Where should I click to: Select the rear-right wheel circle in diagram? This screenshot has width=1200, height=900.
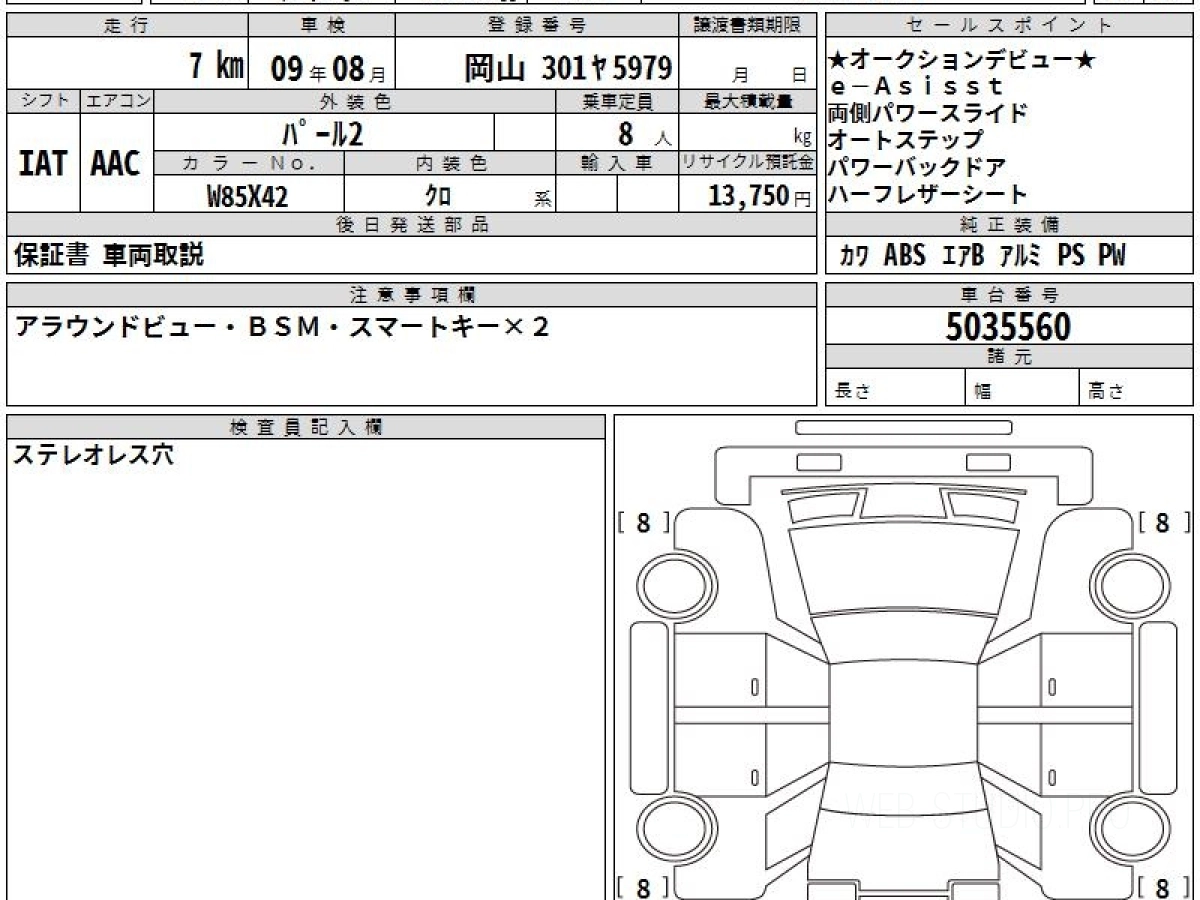tap(1121, 830)
